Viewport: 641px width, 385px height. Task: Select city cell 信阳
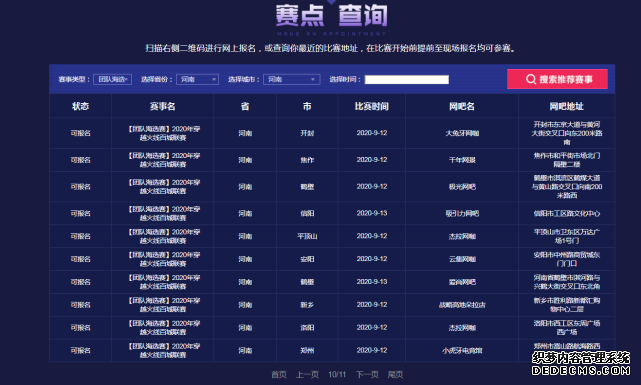point(307,213)
